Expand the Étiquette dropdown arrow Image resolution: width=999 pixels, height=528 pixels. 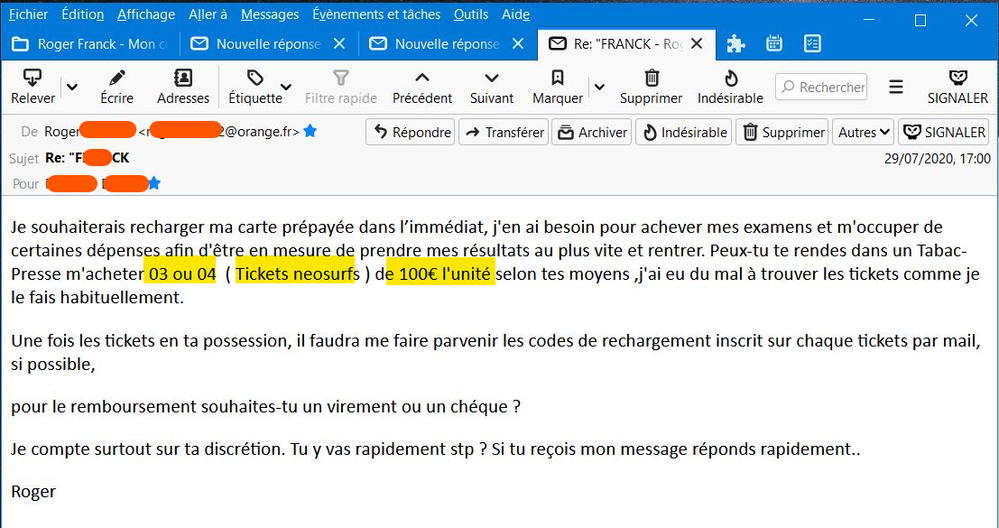click(x=287, y=87)
